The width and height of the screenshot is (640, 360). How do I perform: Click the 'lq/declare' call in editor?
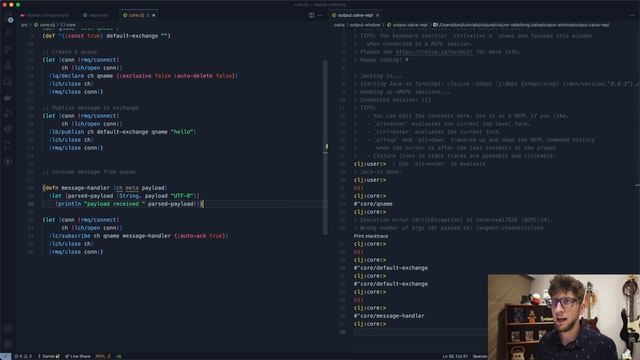(x=68, y=76)
